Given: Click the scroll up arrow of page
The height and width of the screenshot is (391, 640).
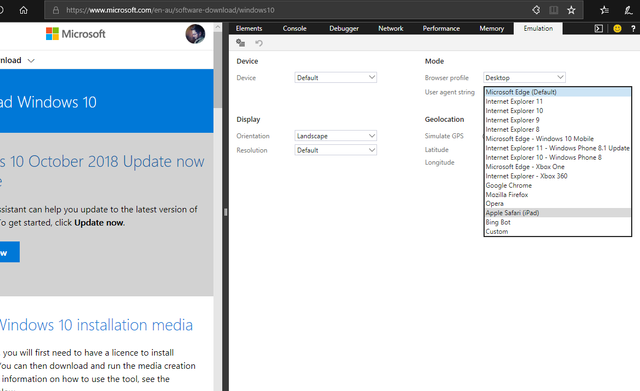Looking at the screenshot, I should point(218,27).
